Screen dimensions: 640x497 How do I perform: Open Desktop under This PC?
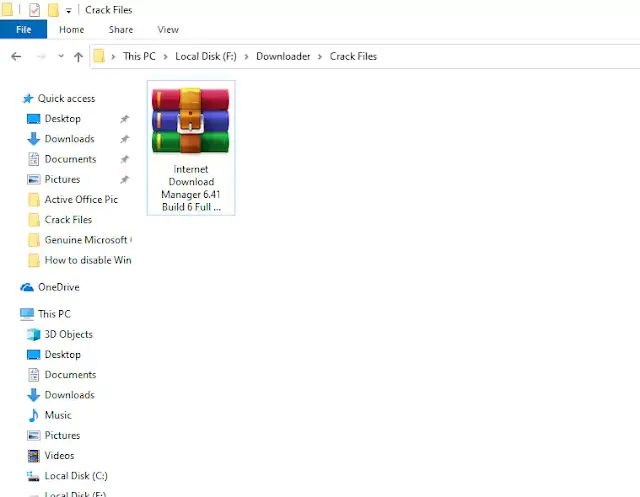tap(62, 355)
